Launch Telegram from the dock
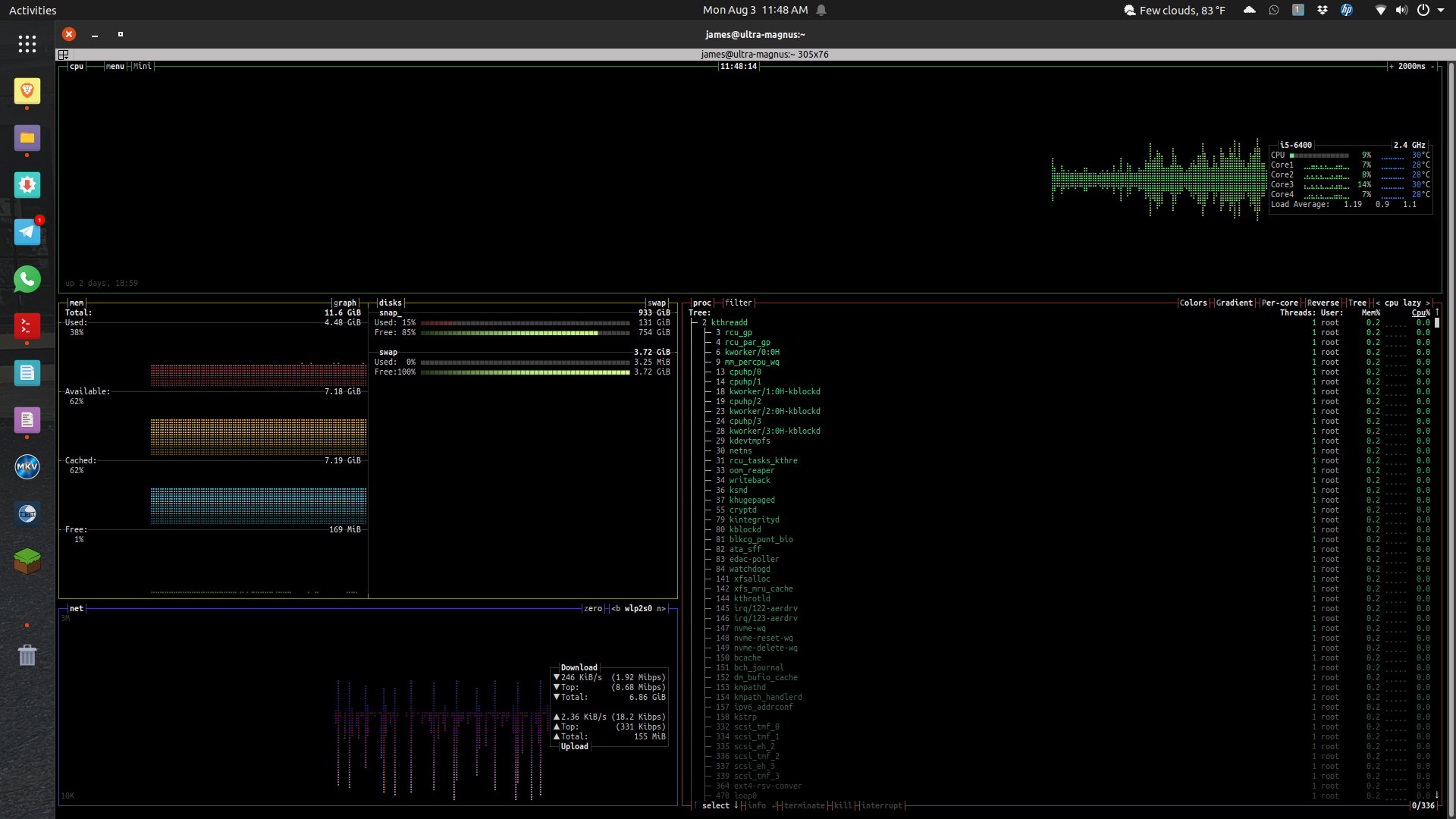1456x819 pixels. tap(27, 232)
